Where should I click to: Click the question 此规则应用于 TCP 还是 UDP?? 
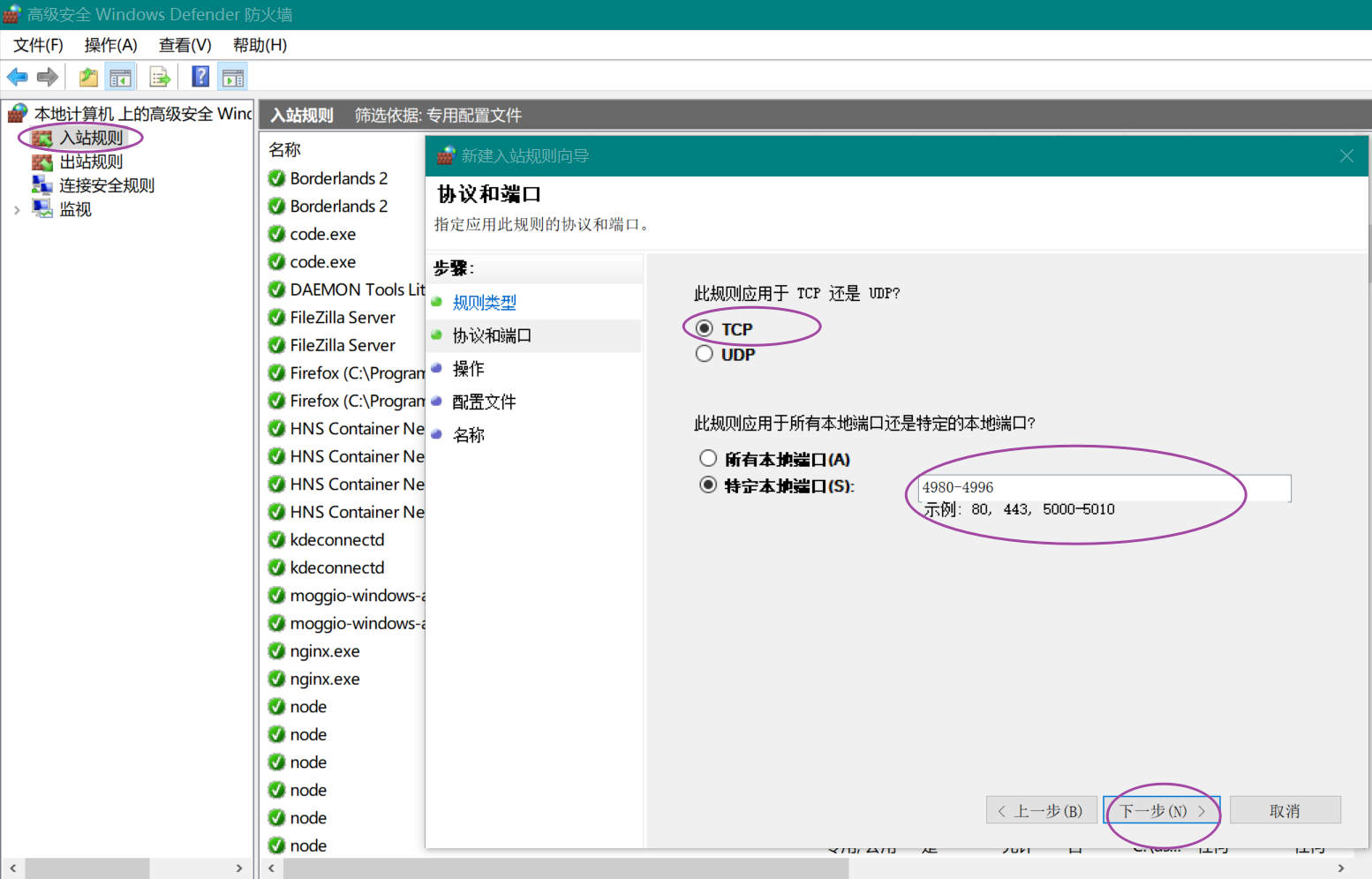click(797, 293)
